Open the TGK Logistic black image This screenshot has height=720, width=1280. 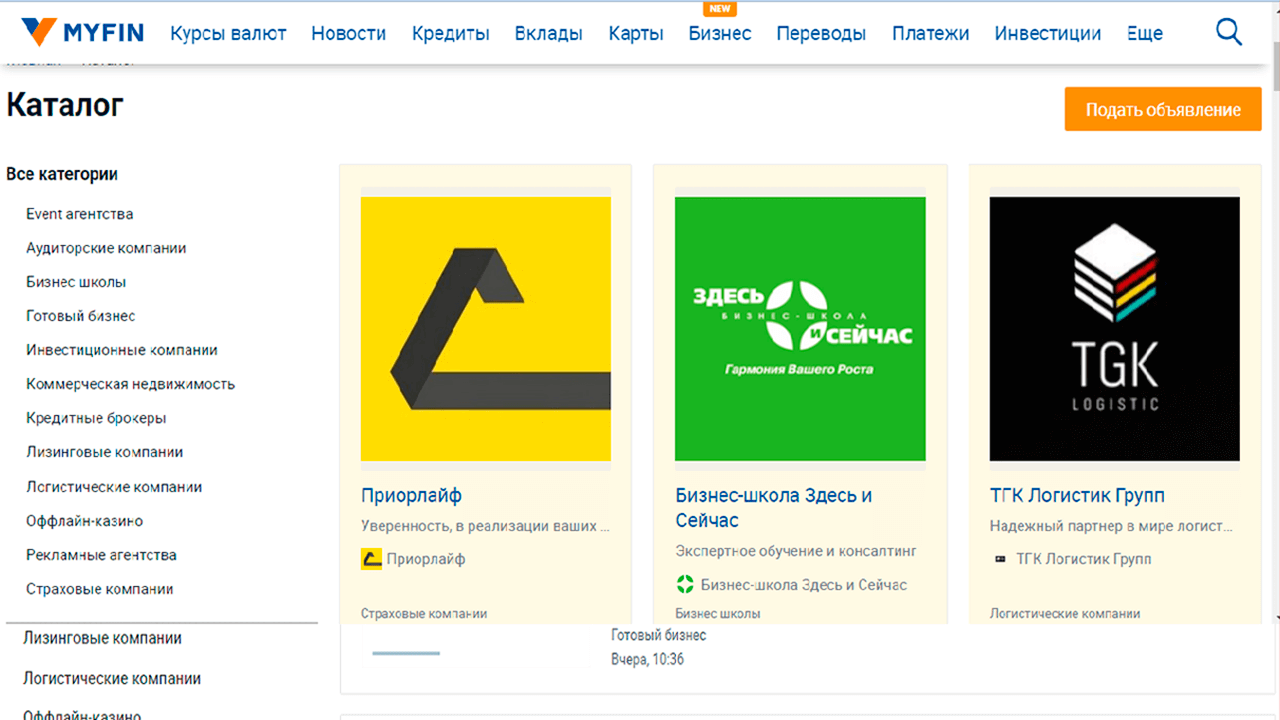[1114, 328]
